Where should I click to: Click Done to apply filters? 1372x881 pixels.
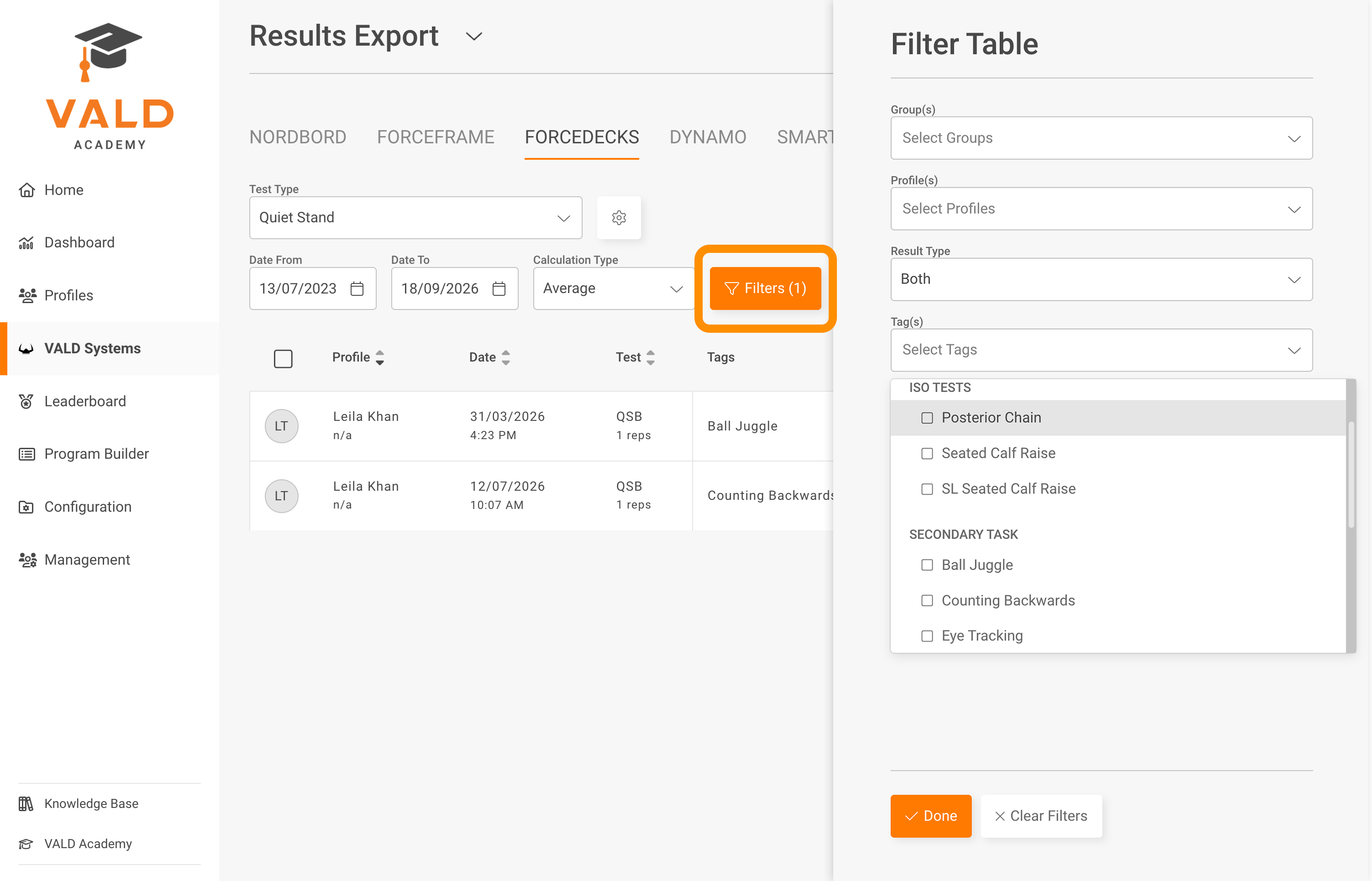pos(931,816)
